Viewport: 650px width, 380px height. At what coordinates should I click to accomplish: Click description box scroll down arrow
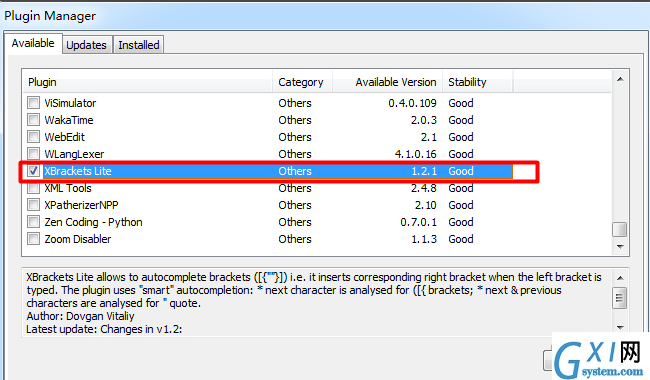tap(620, 327)
